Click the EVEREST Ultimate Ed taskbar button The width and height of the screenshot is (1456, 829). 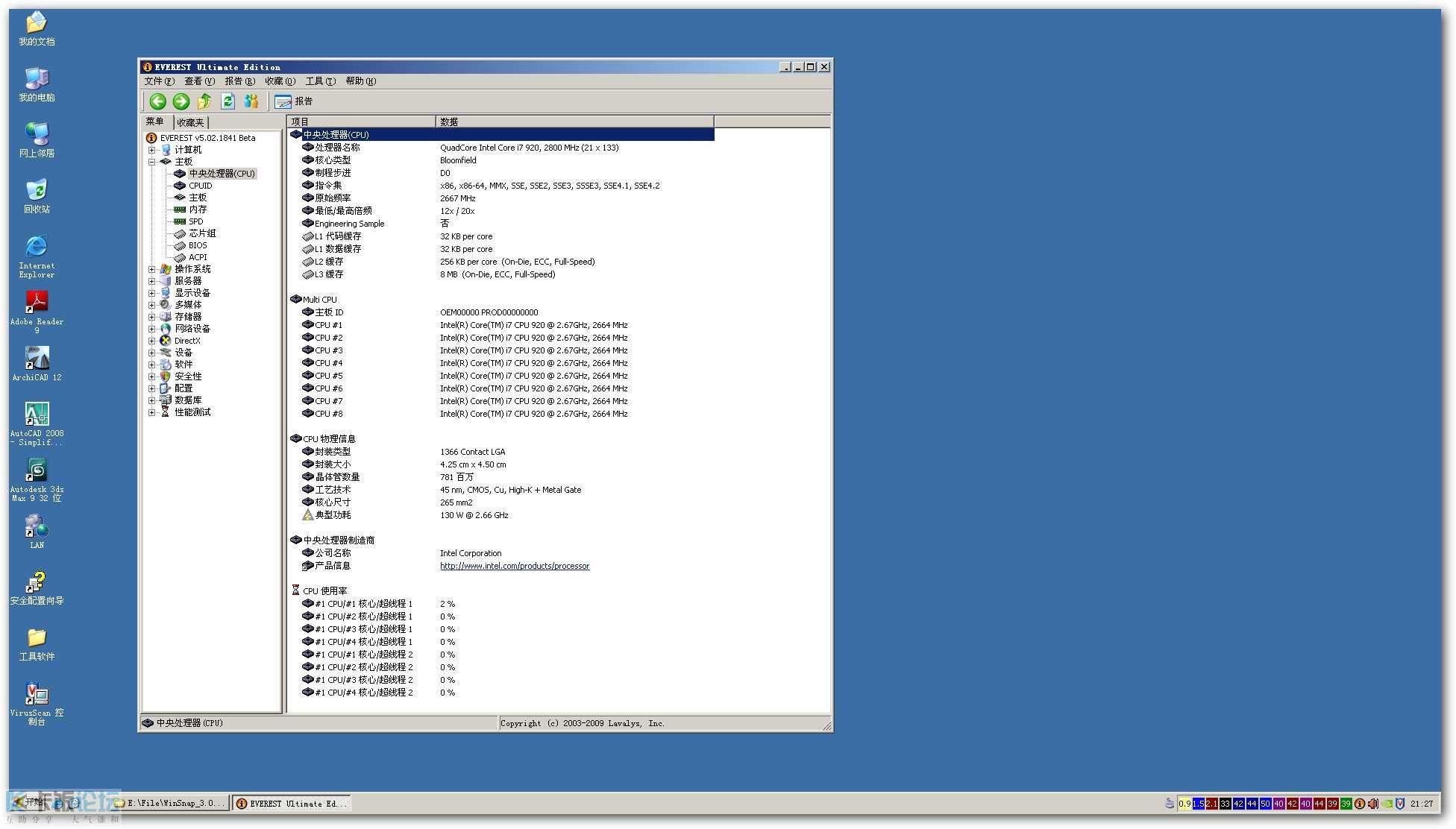coord(292,804)
